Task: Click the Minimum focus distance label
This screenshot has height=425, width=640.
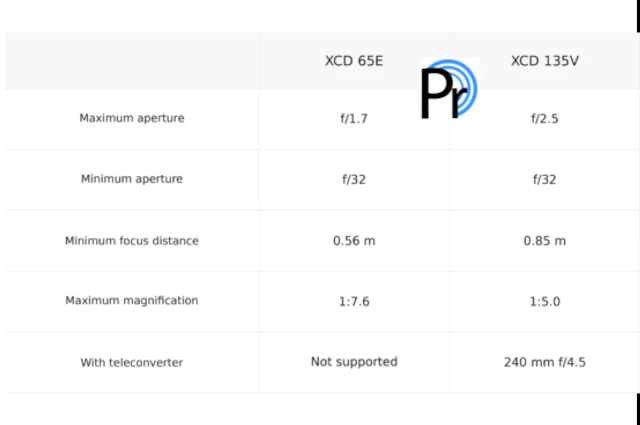Action: tap(131, 240)
